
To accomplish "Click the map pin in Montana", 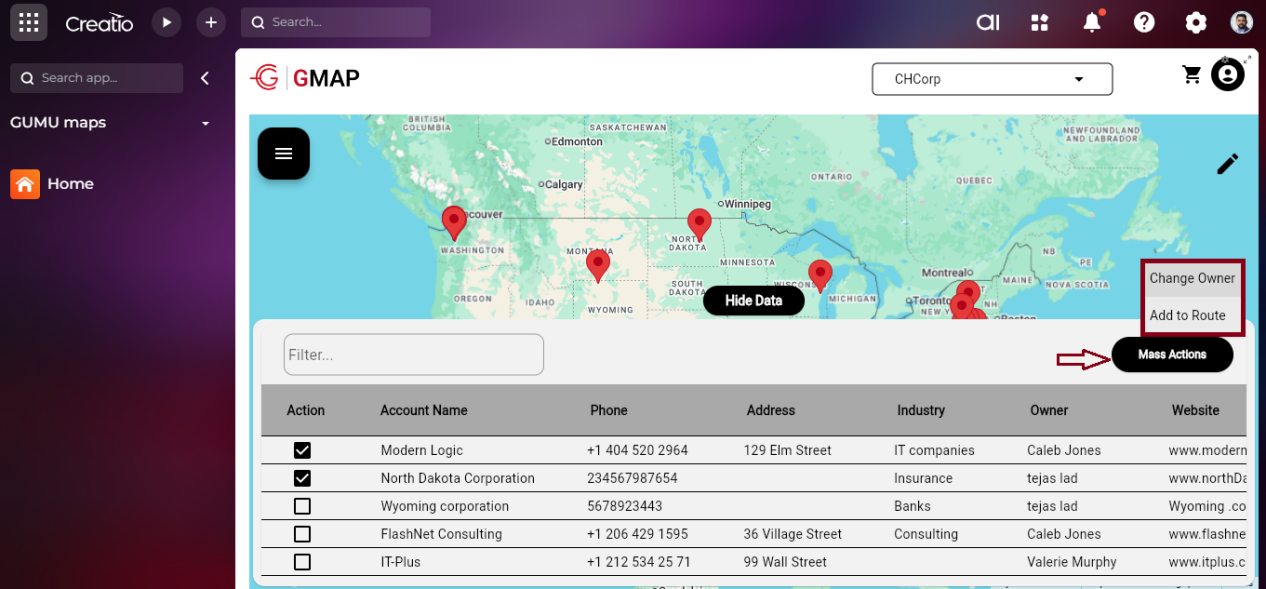I will click(598, 265).
